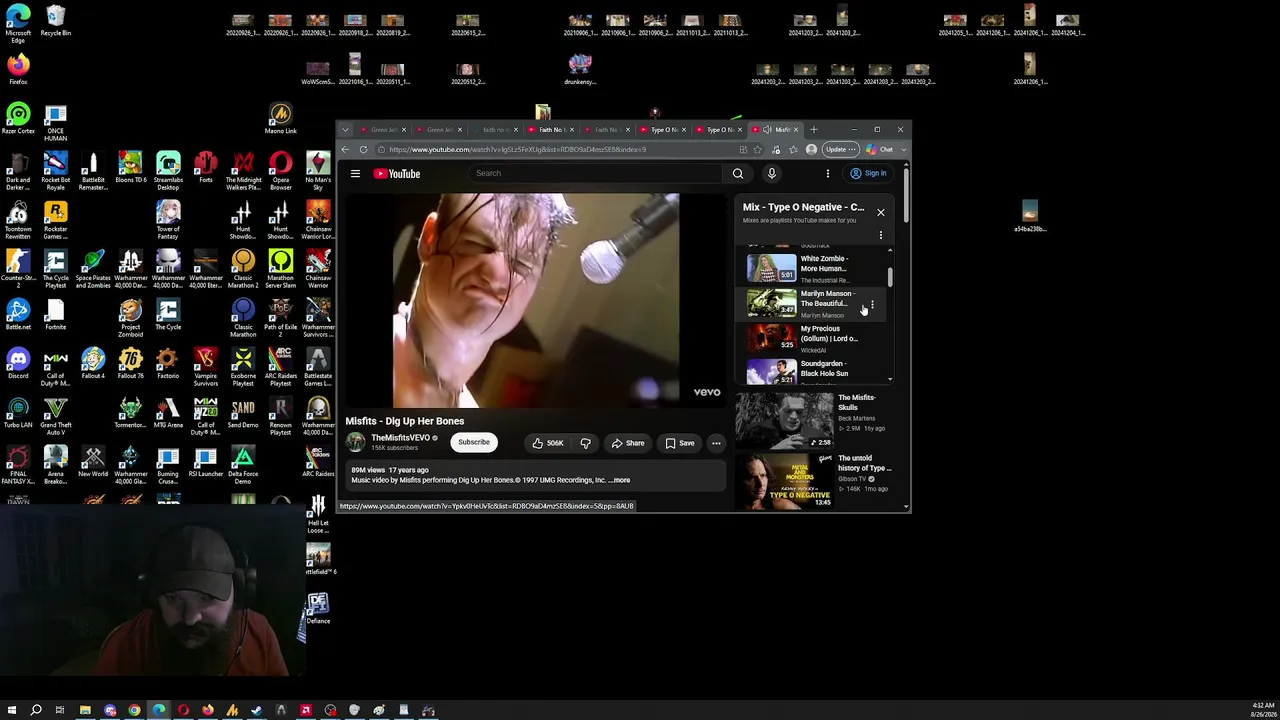1280x720 pixels.
Task: Go to YouTube home via the logo
Action: coord(397,174)
